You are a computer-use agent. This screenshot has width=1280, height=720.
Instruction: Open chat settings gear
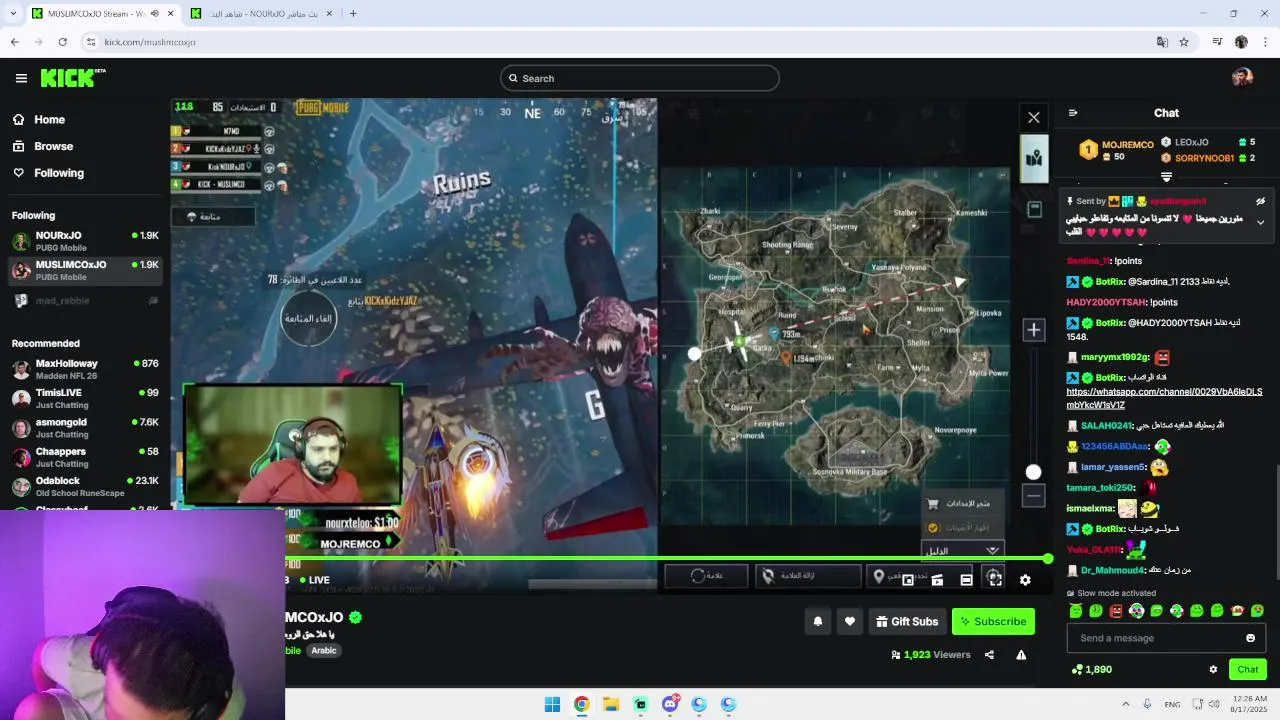1213,670
